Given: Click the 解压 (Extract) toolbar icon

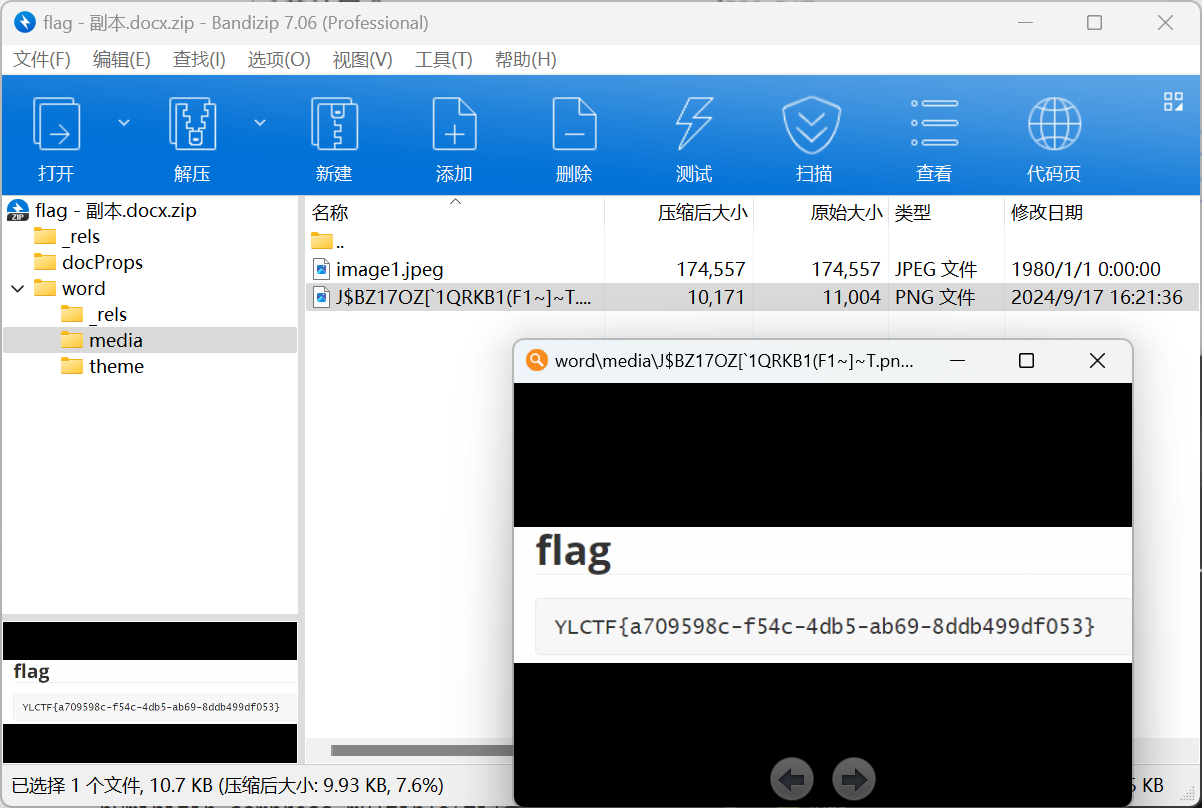Looking at the screenshot, I should 192,123.
